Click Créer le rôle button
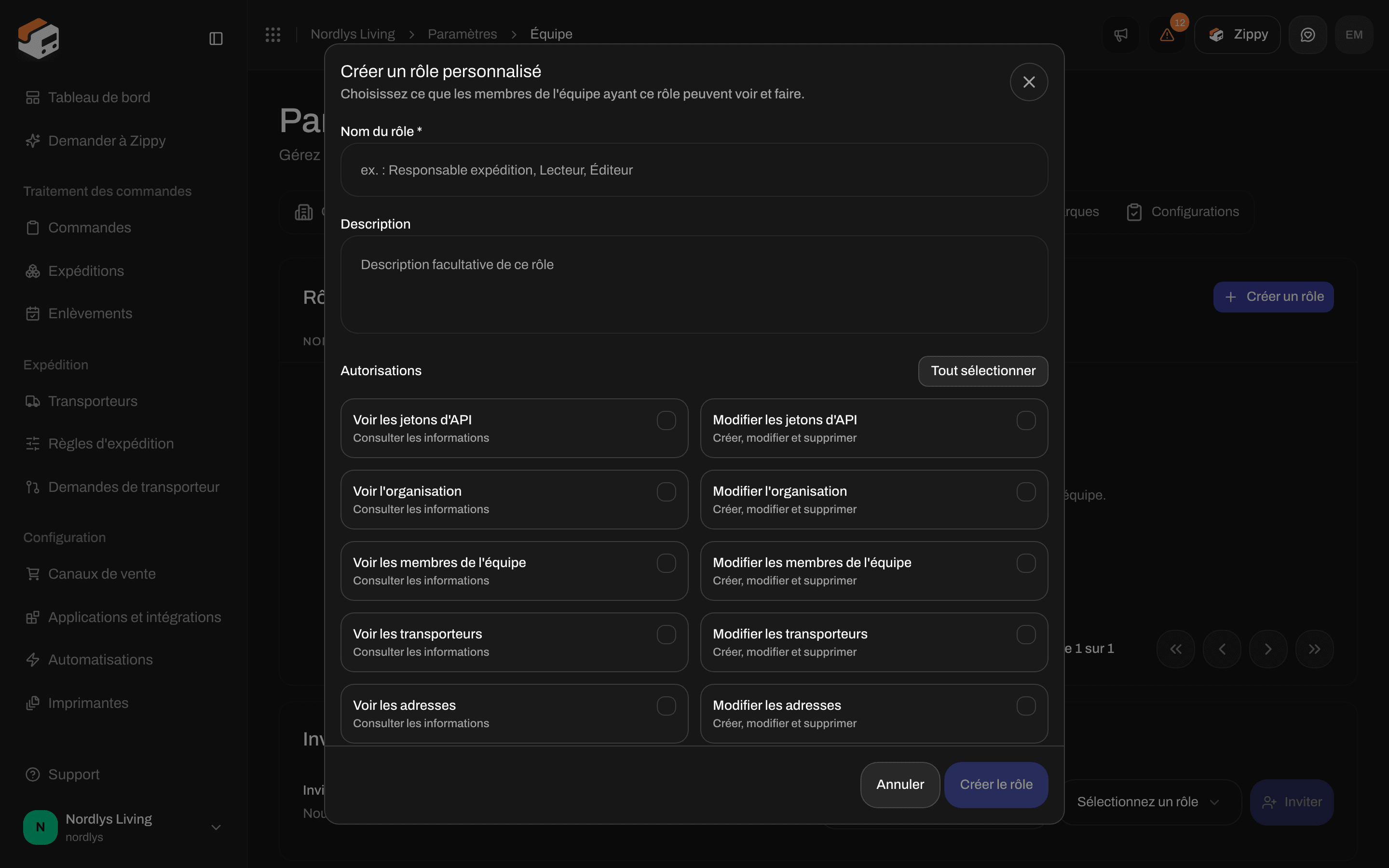 (x=996, y=785)
